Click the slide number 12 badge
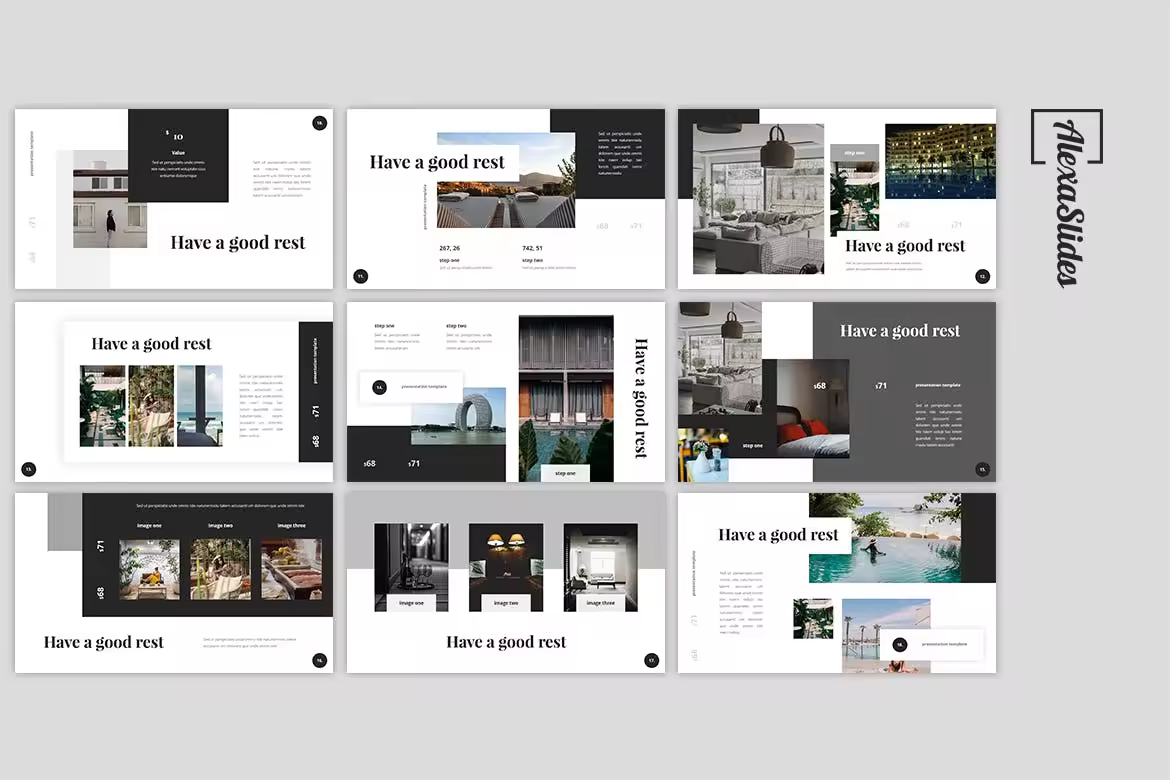The height and width of the screenshot is (780, 1170). (982, 276)
